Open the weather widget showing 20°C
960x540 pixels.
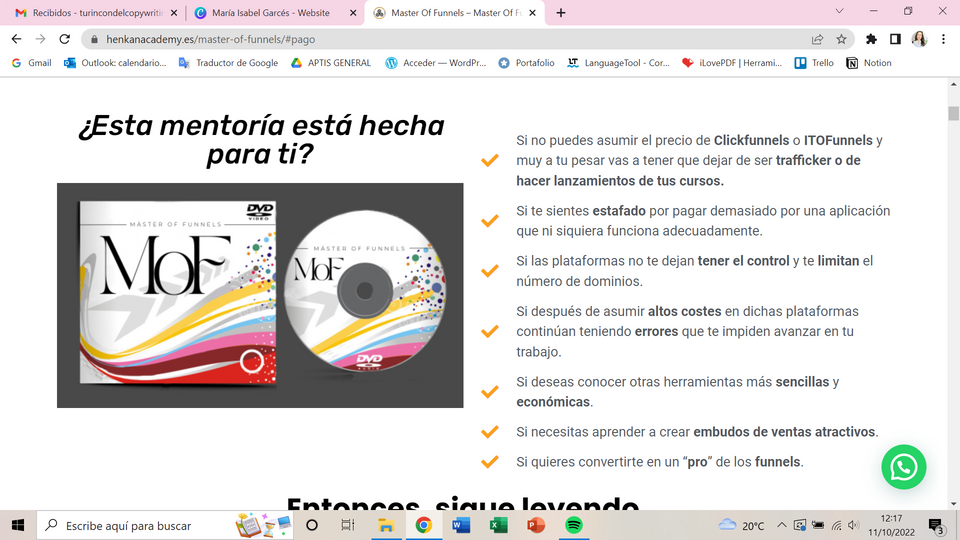coord(741,525)
